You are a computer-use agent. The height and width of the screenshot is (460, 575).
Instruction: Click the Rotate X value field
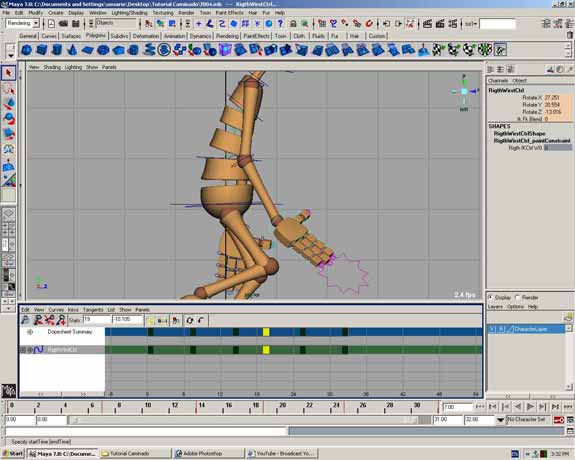(x=557, y=98)
